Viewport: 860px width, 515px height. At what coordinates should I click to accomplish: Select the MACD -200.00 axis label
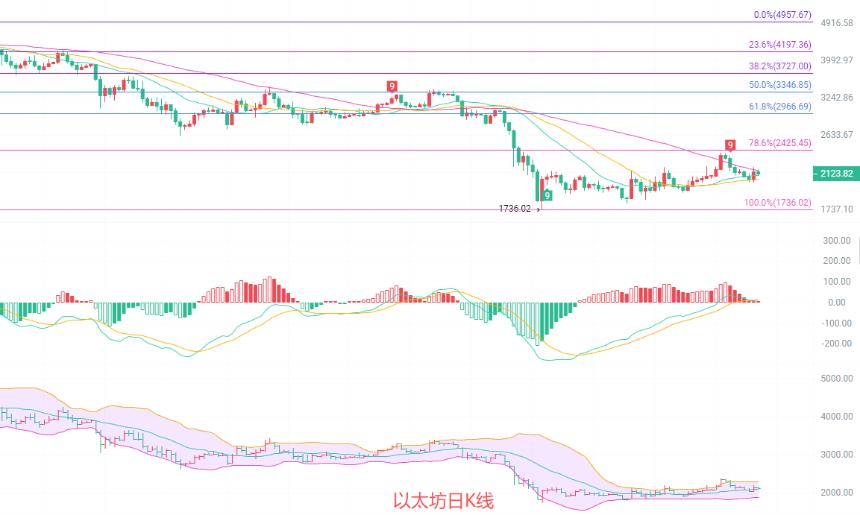pyautogui.click(x=837, y=343)
